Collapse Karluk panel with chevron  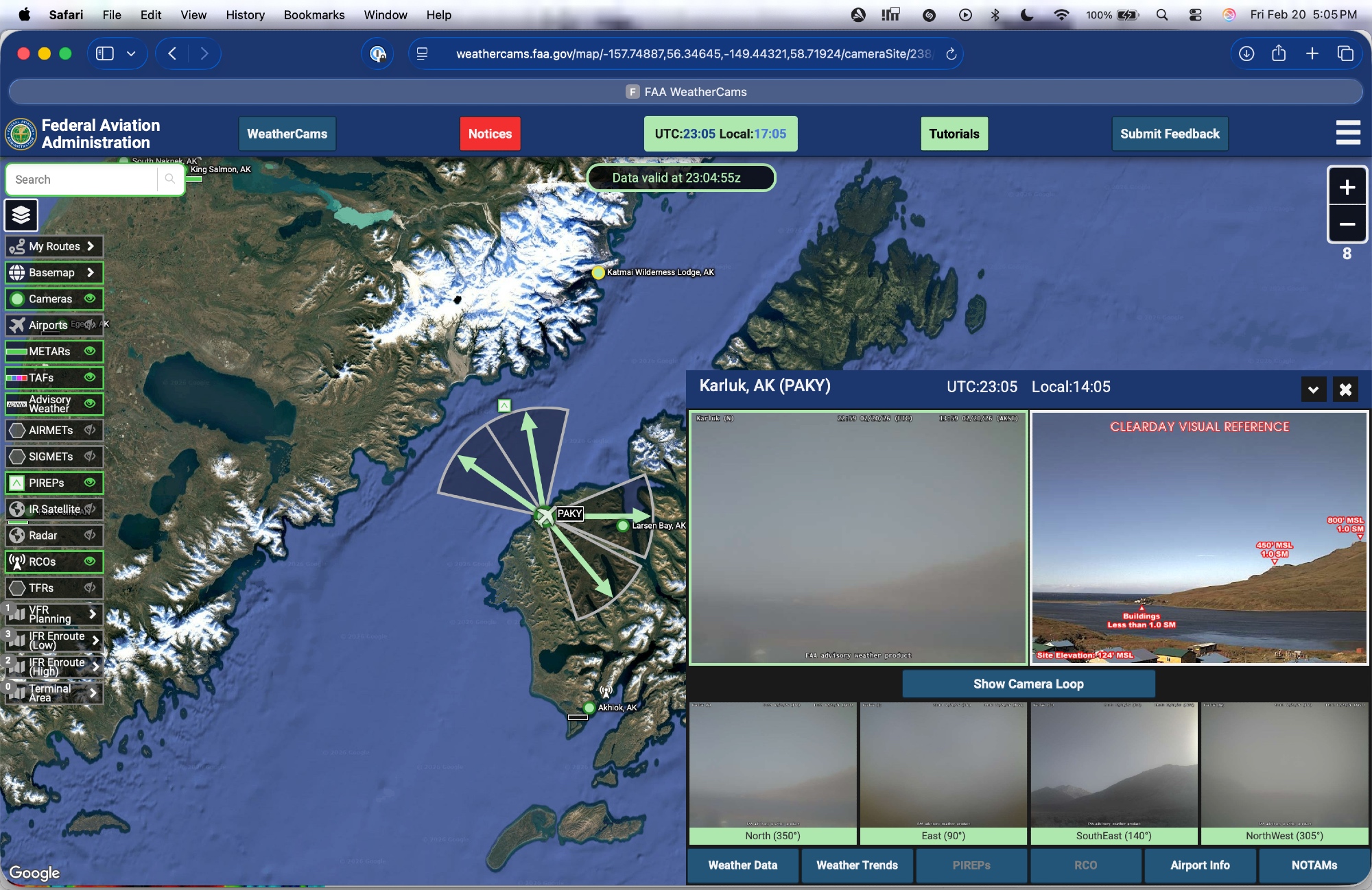click(1313, 389)
